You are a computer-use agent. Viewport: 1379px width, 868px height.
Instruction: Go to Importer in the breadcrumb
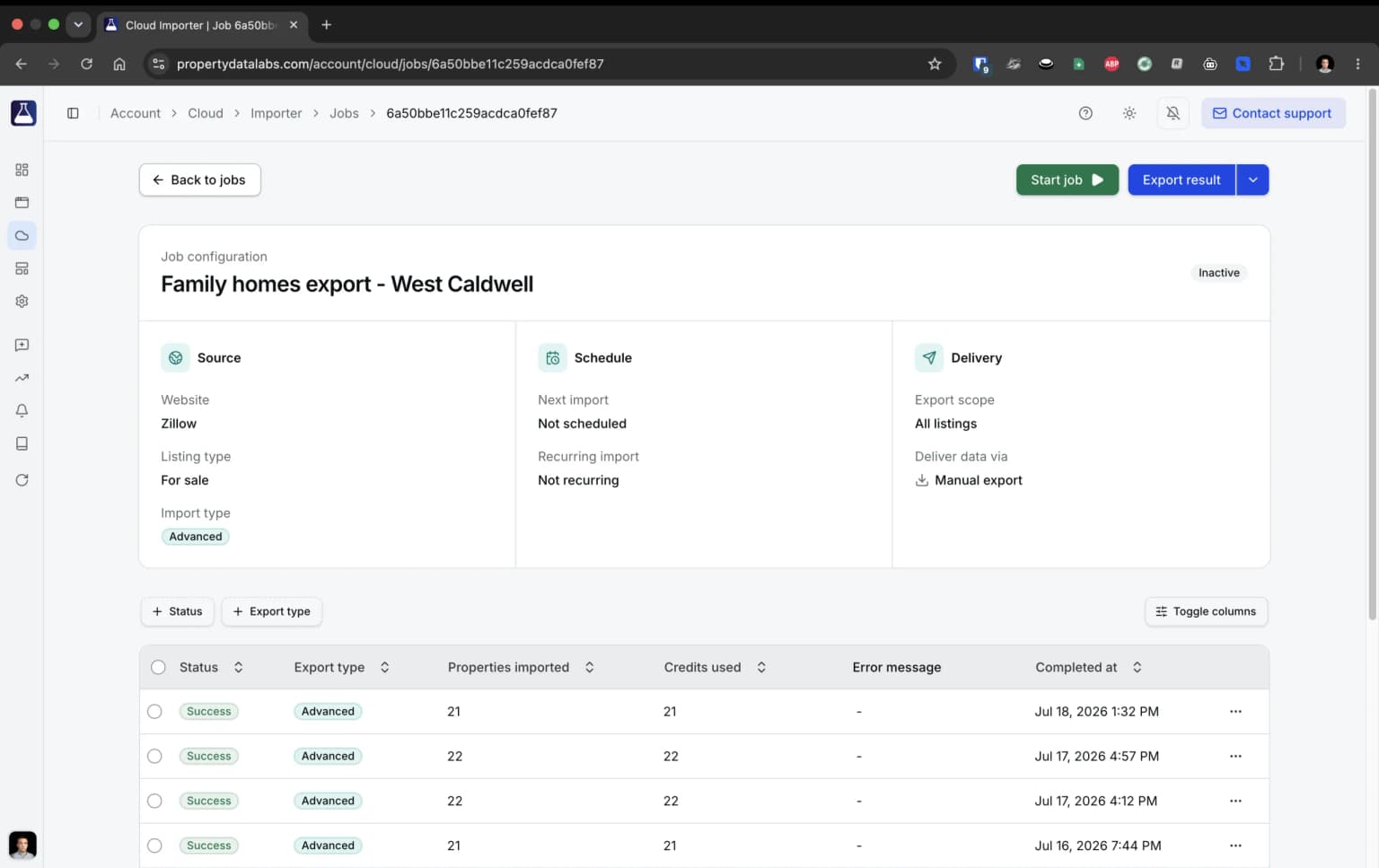[x=277, y=113]
